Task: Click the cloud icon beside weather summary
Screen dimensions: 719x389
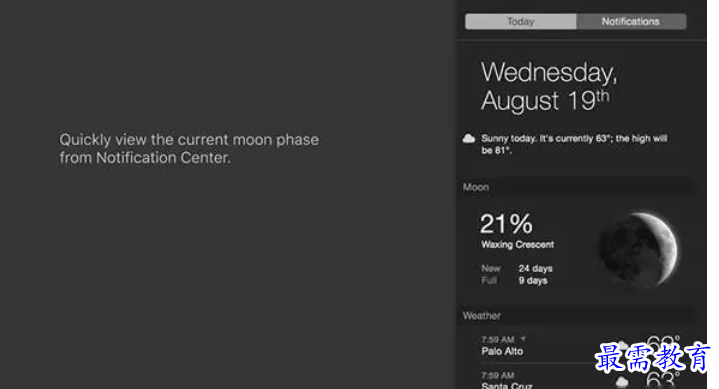Action: tap(469, 139)
